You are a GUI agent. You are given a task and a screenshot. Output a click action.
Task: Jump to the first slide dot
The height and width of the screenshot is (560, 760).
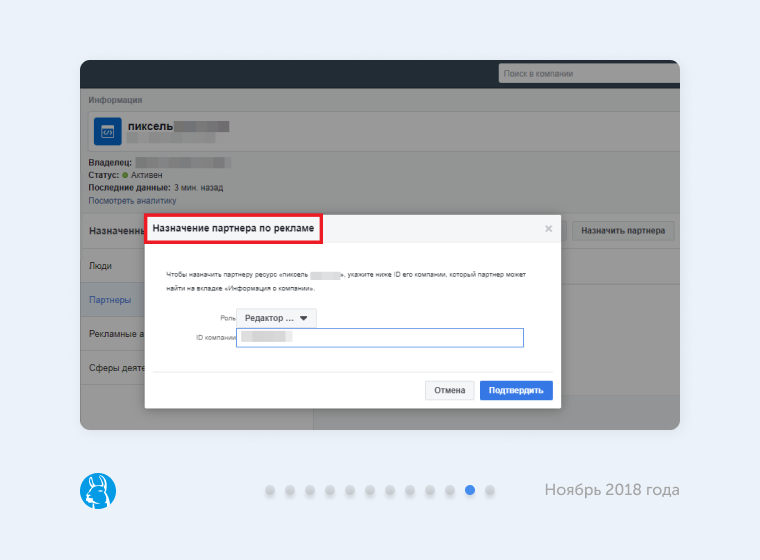(x=270, y=490)
